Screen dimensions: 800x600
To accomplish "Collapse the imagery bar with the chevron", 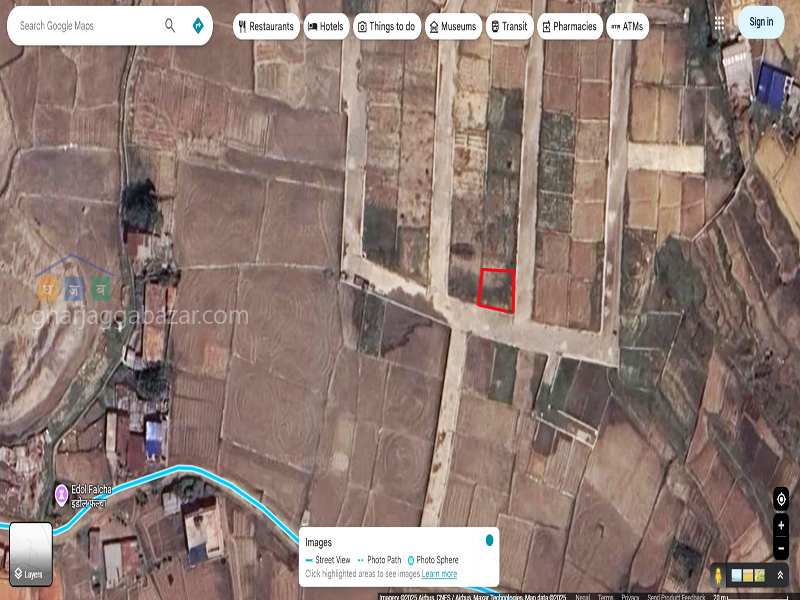I will click(x=779, y=573).
